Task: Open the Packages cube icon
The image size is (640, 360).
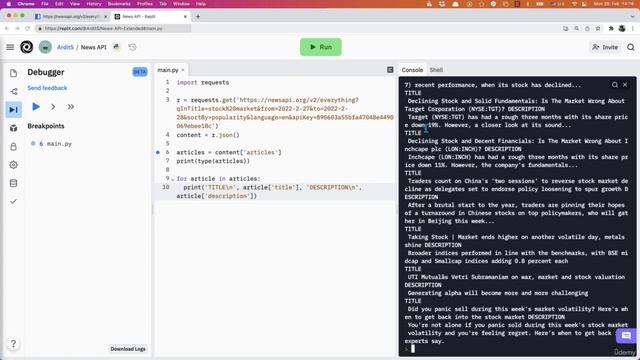Action: click(x=13, y=128)
